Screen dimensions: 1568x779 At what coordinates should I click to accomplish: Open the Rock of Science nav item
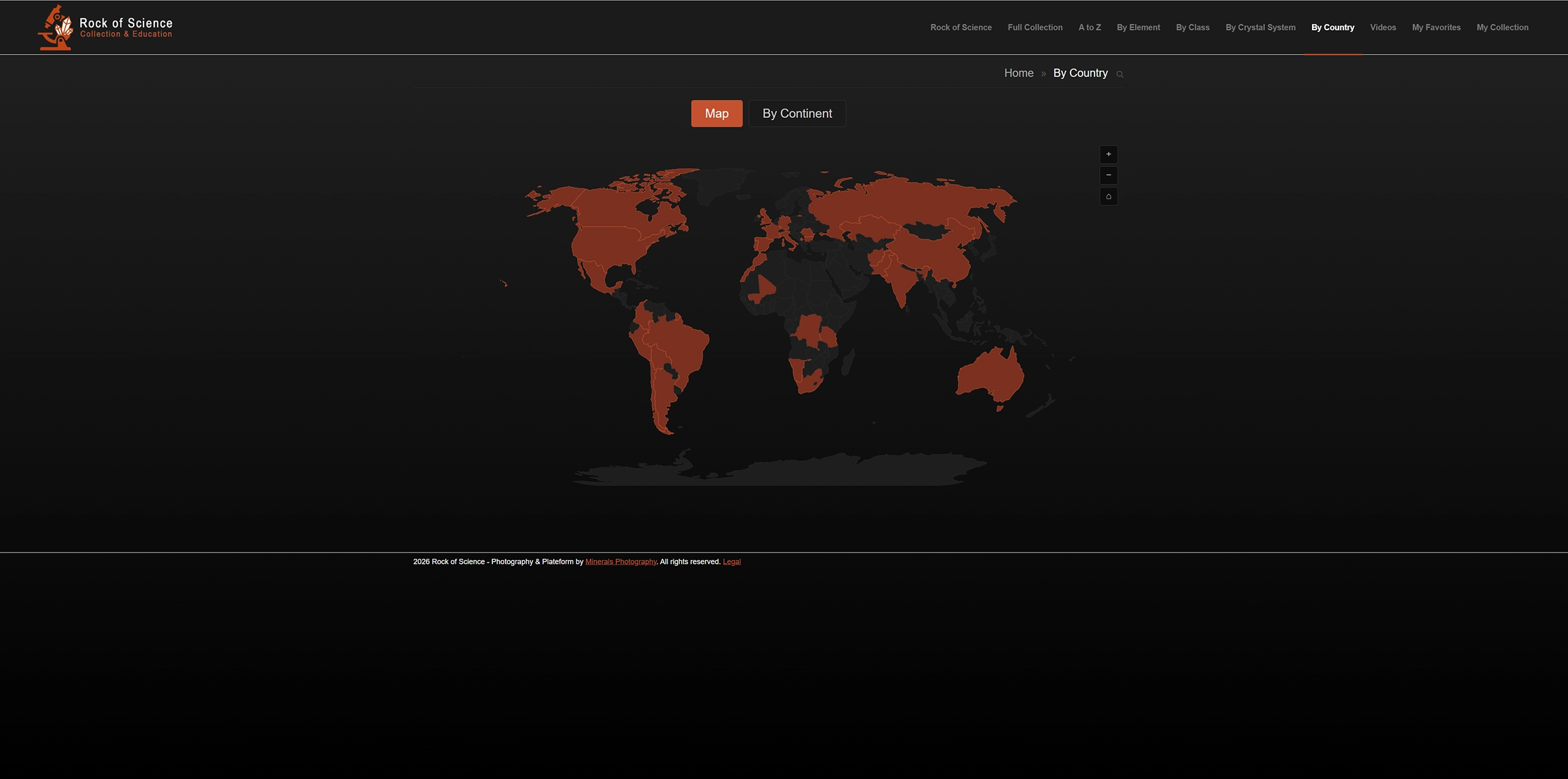pos(961,28)
